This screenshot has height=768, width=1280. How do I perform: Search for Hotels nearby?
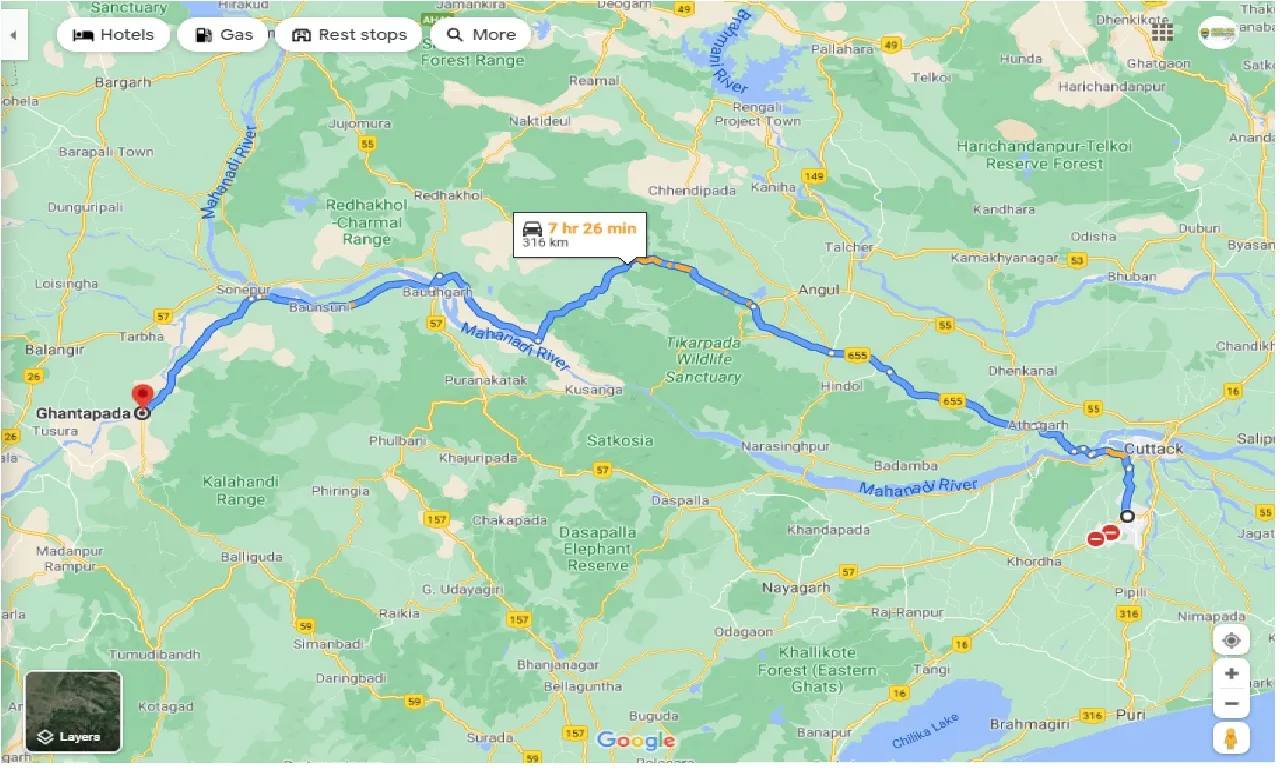tap(113, 35)
